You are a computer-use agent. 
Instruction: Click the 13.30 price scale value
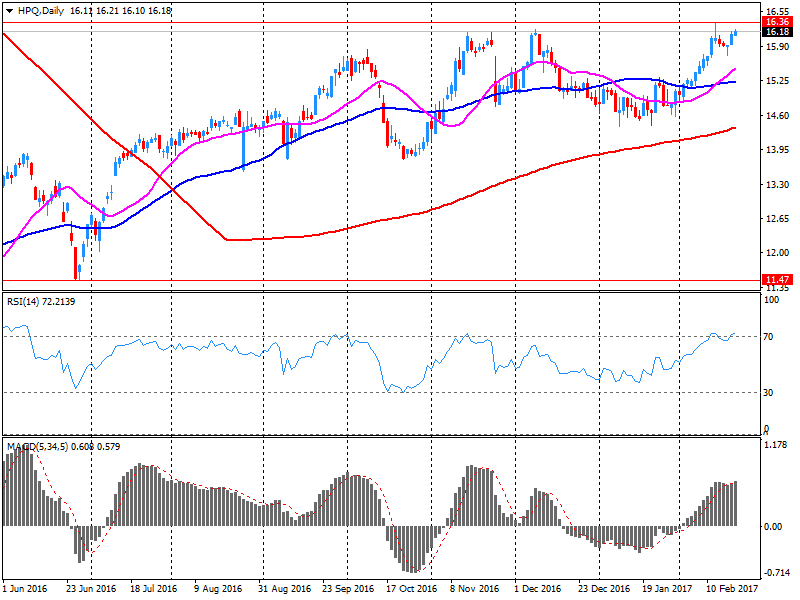tap(778, 184)
